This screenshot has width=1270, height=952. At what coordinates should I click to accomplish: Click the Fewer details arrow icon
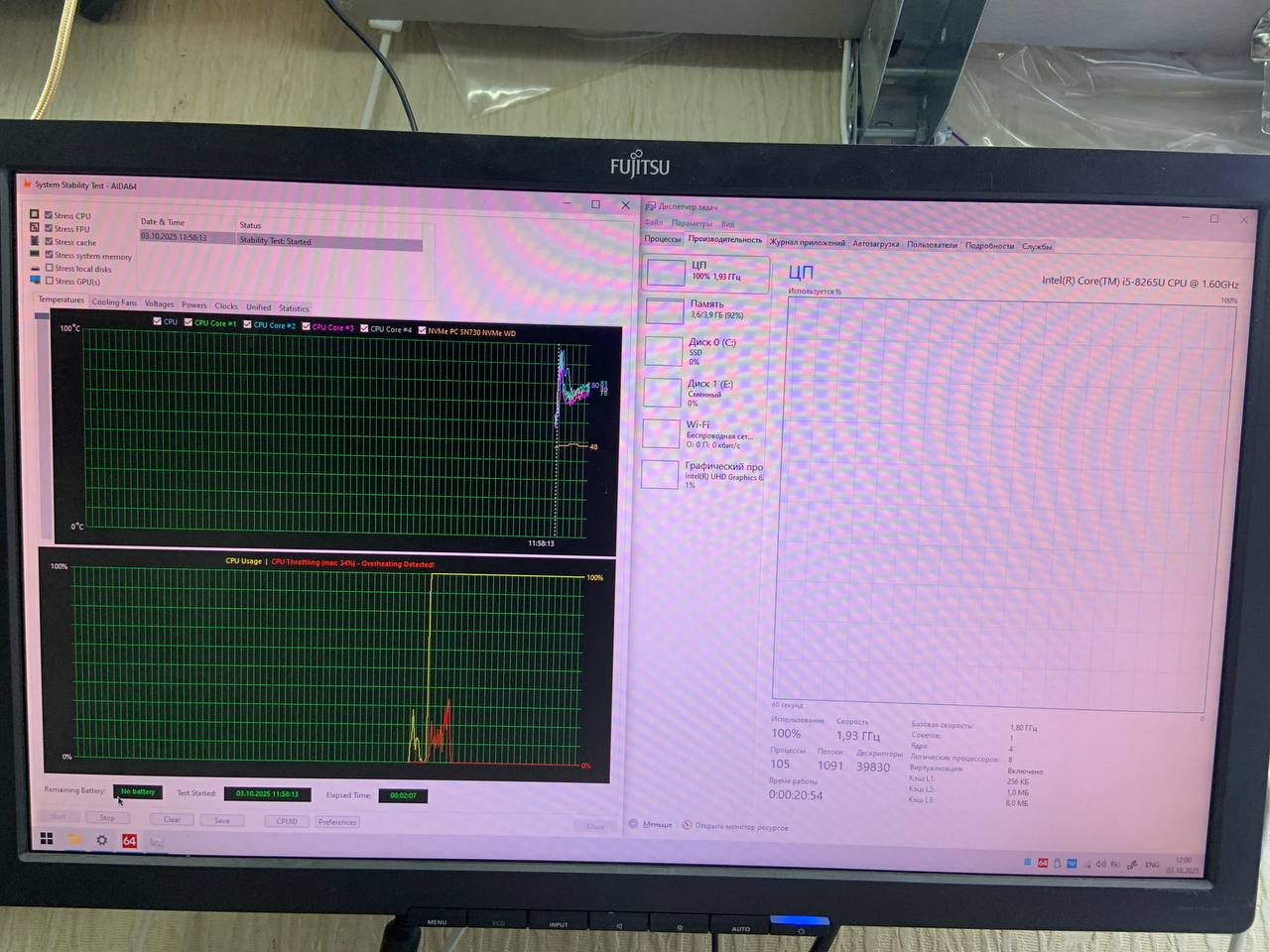click(634, 824)
